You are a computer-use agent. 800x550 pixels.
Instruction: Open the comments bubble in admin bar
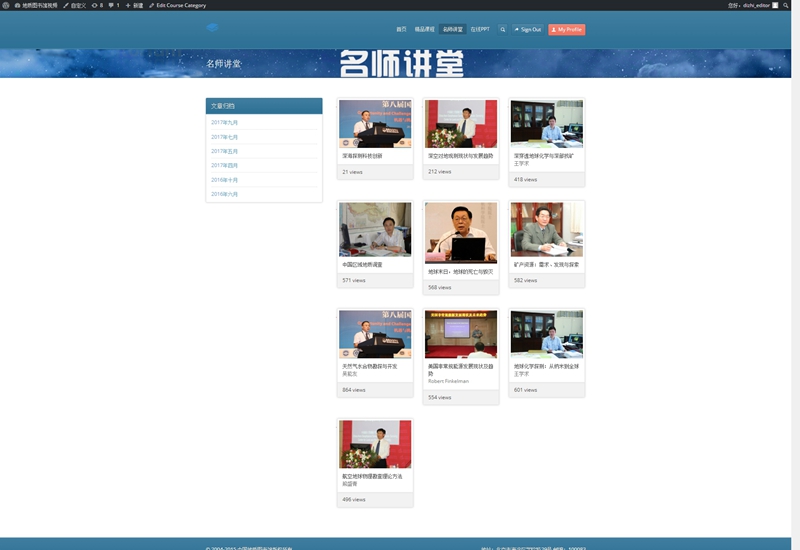tap(113, 5)
